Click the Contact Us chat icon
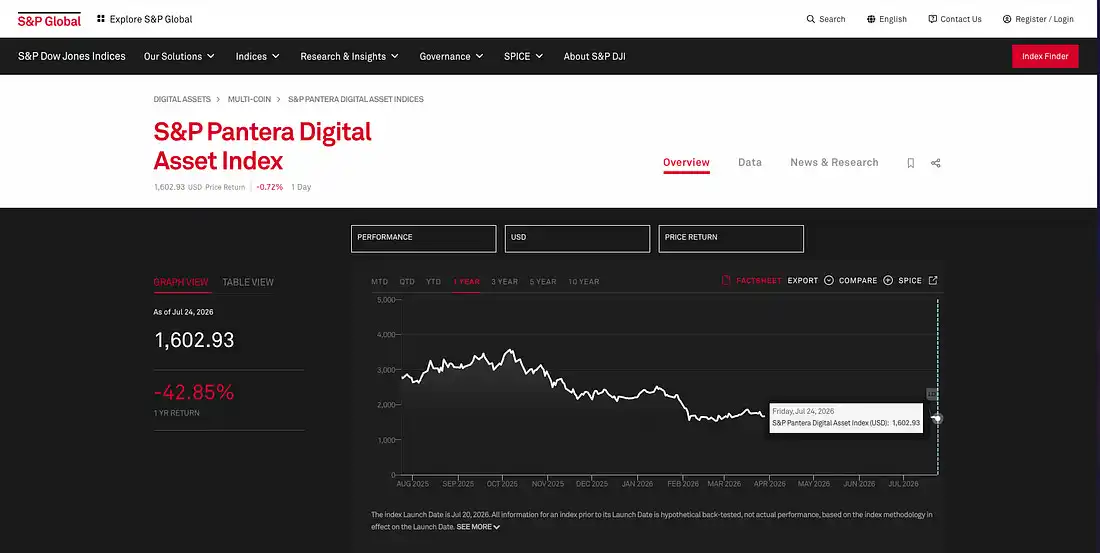 point(932,19)
